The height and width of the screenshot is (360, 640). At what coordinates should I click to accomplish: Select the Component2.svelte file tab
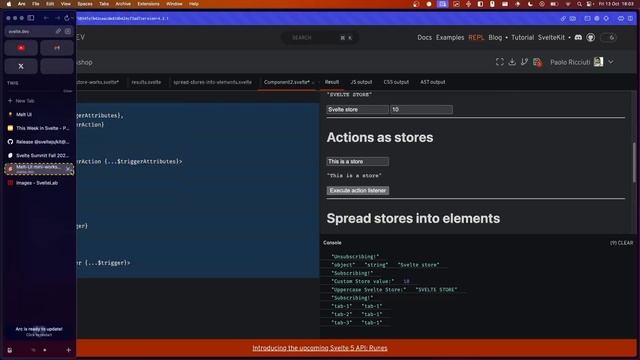coord(287,82)
